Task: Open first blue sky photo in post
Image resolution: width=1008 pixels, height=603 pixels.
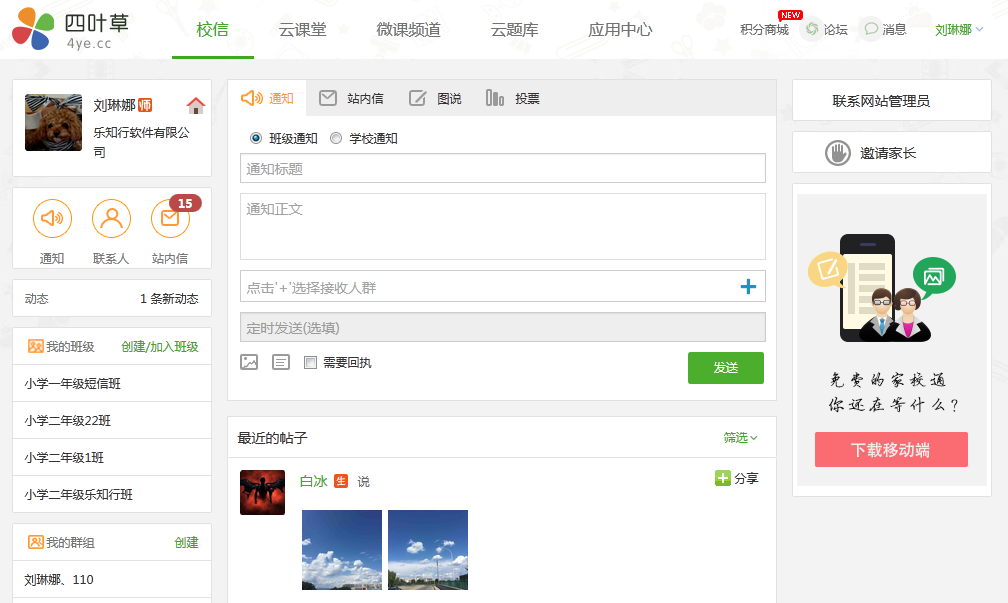Action: pos(342,550)
